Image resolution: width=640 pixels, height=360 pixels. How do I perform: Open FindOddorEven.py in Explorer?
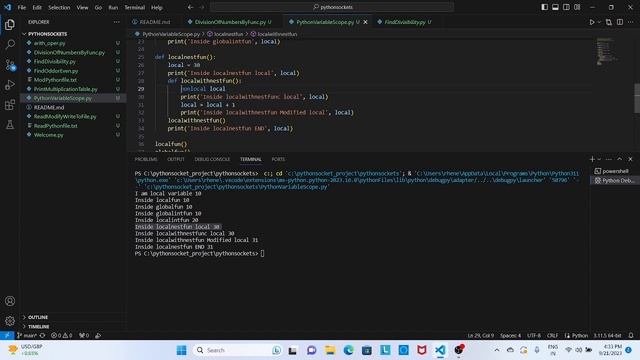point(56,71)
